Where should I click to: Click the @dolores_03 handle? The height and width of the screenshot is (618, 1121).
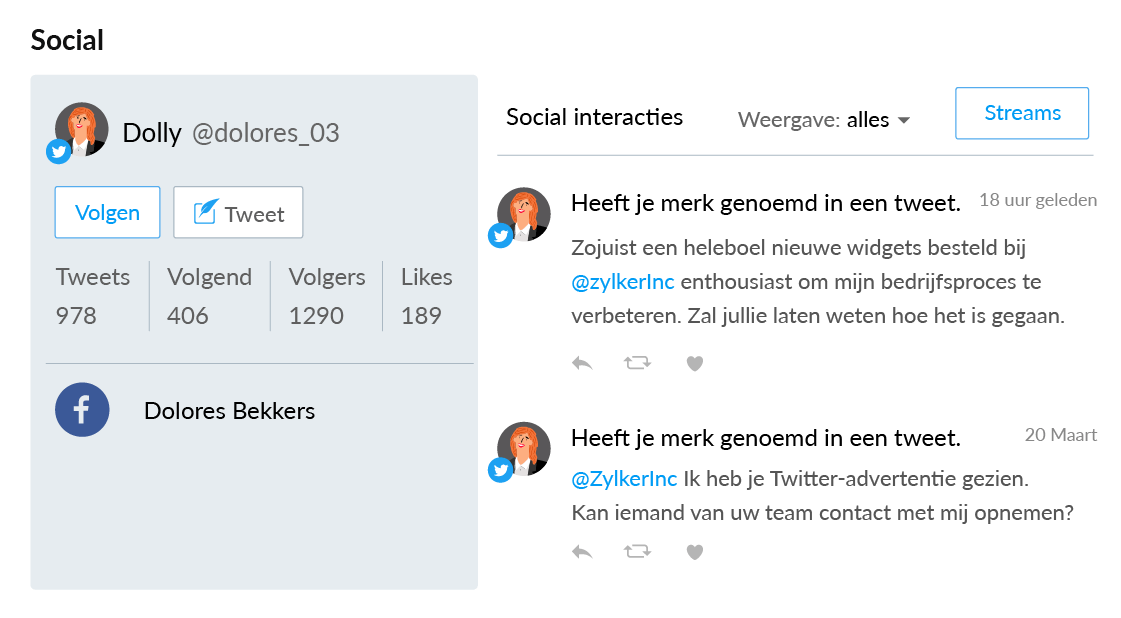266,133
